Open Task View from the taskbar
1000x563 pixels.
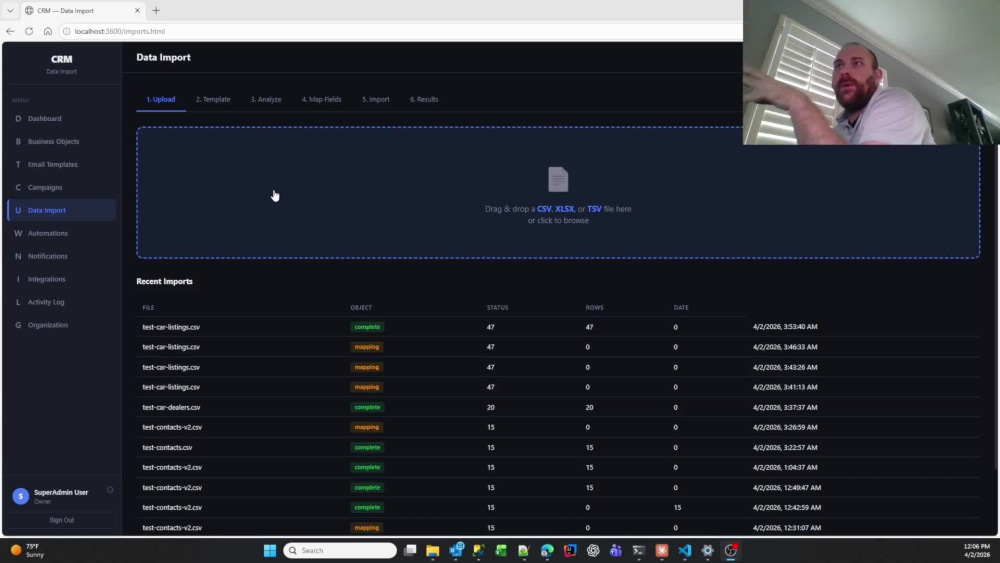click(x=410, y=550)
